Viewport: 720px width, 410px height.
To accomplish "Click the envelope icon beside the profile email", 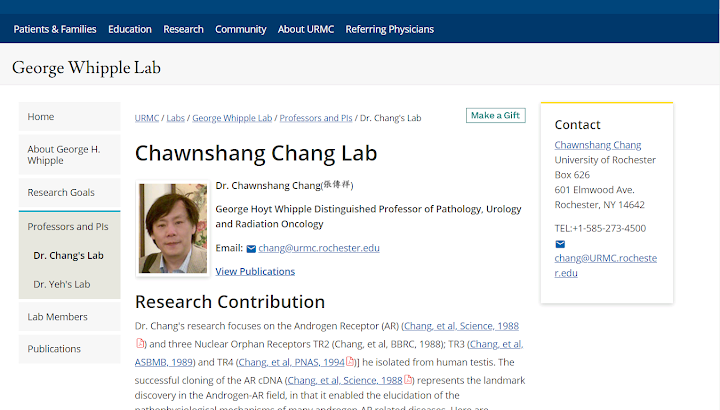I will click(x=251, y=249).
